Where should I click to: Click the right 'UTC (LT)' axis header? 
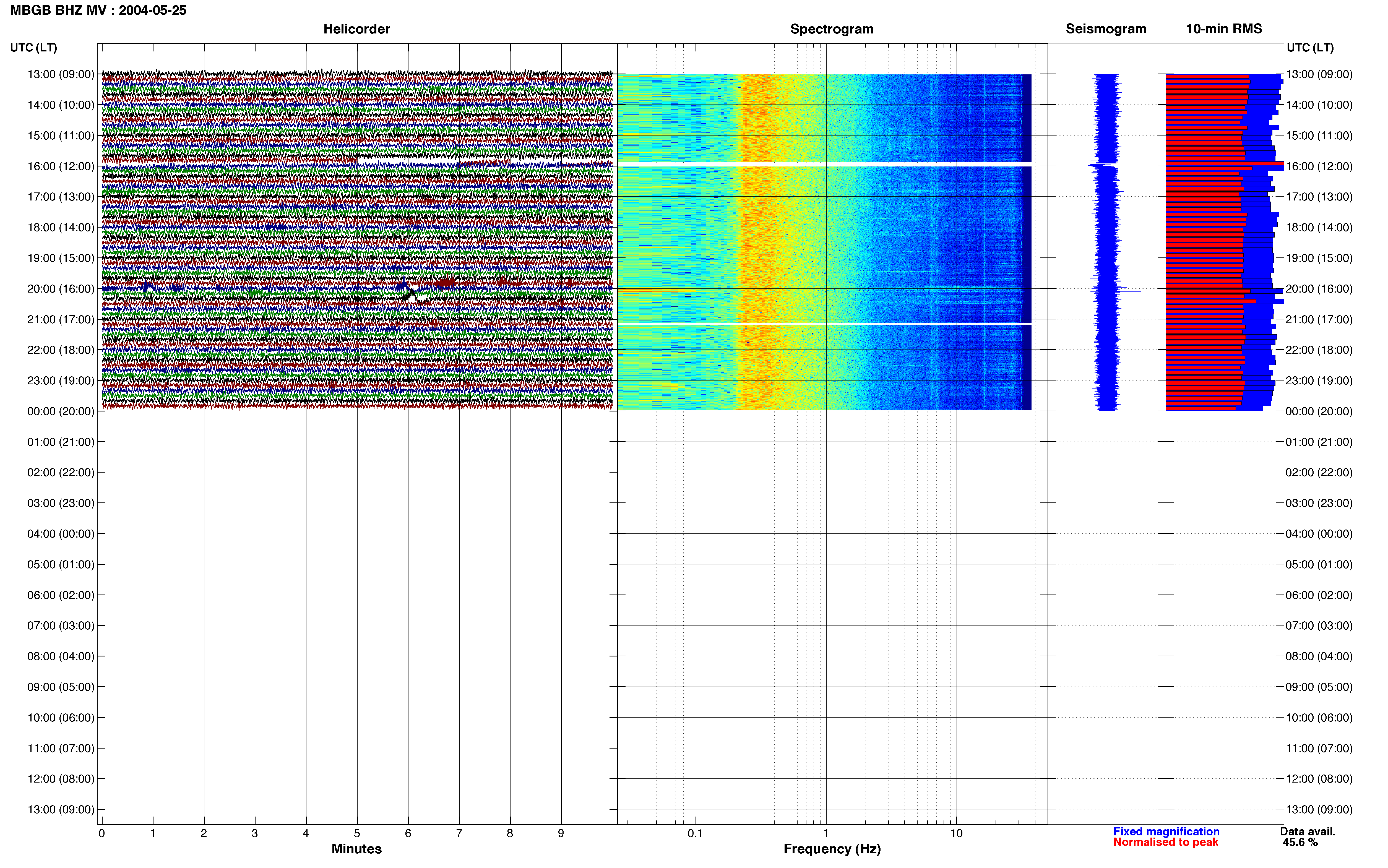[x=1310, y=48]
